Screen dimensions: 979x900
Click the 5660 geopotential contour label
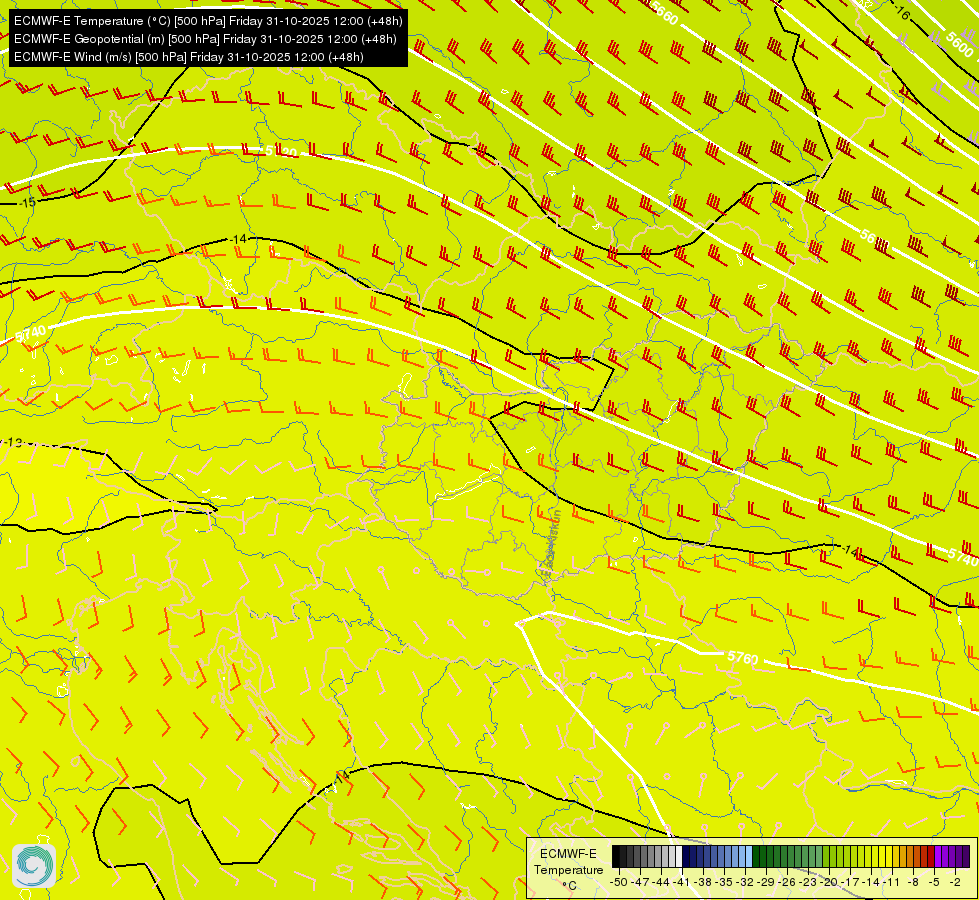point(664,13)
